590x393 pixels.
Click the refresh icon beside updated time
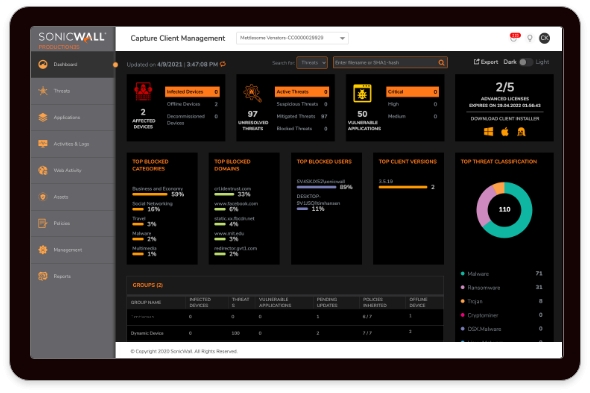(223, 64)
